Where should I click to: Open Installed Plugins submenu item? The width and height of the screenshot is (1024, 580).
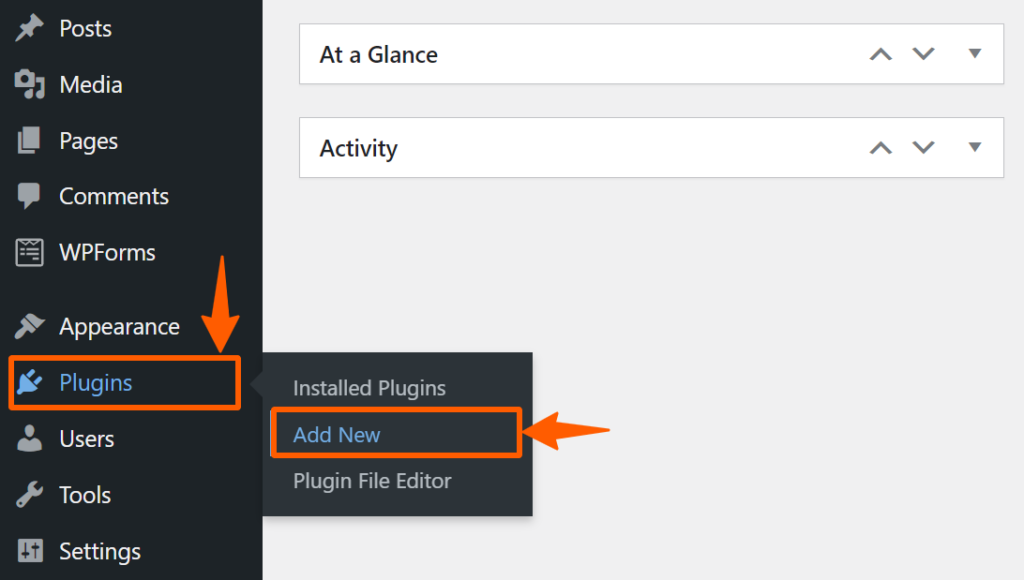tap(370, 388)
